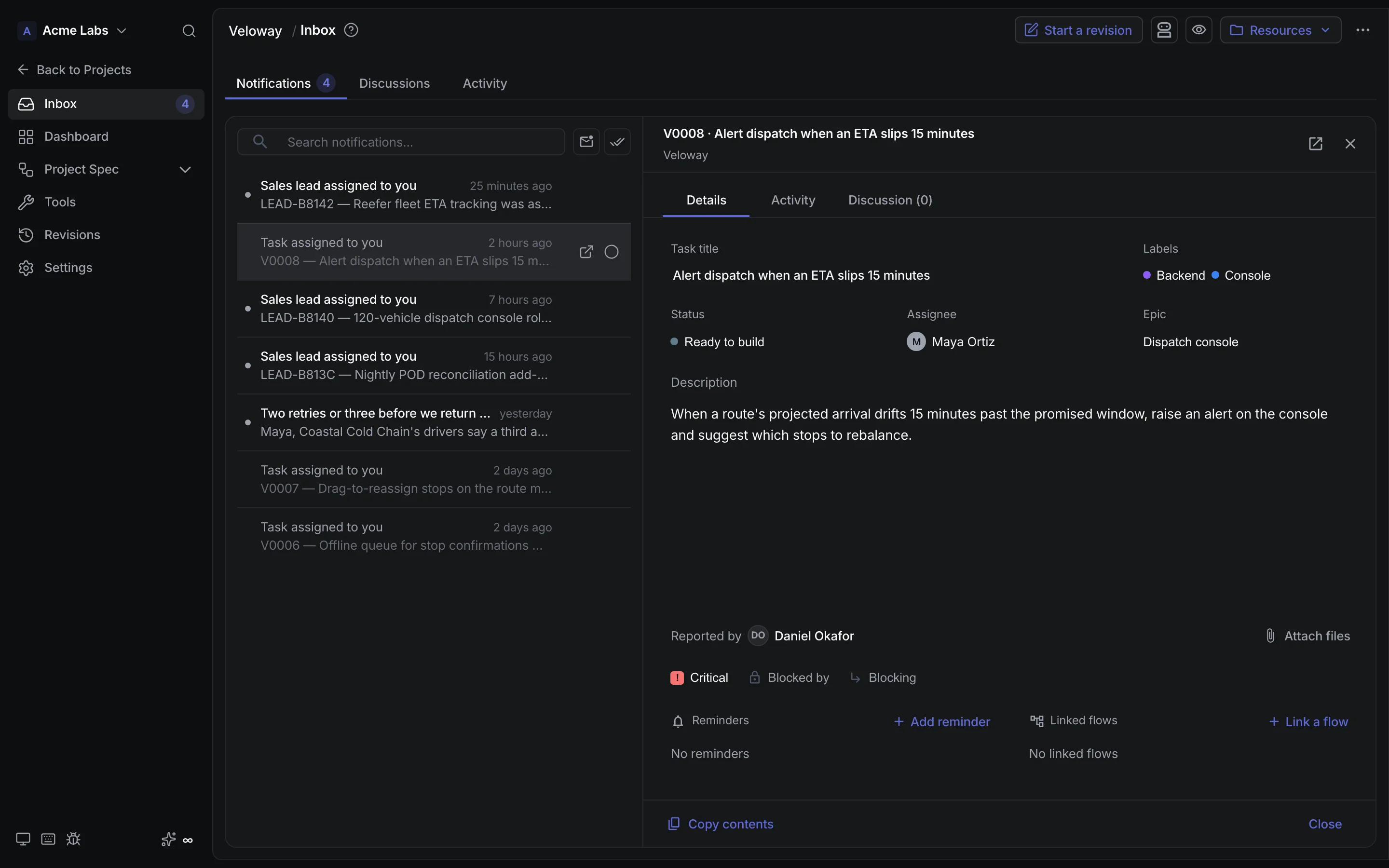Viewport: 1389px width, 868px height.
Task: Change the Ready to build status
Action: click(x=717, y=342)
